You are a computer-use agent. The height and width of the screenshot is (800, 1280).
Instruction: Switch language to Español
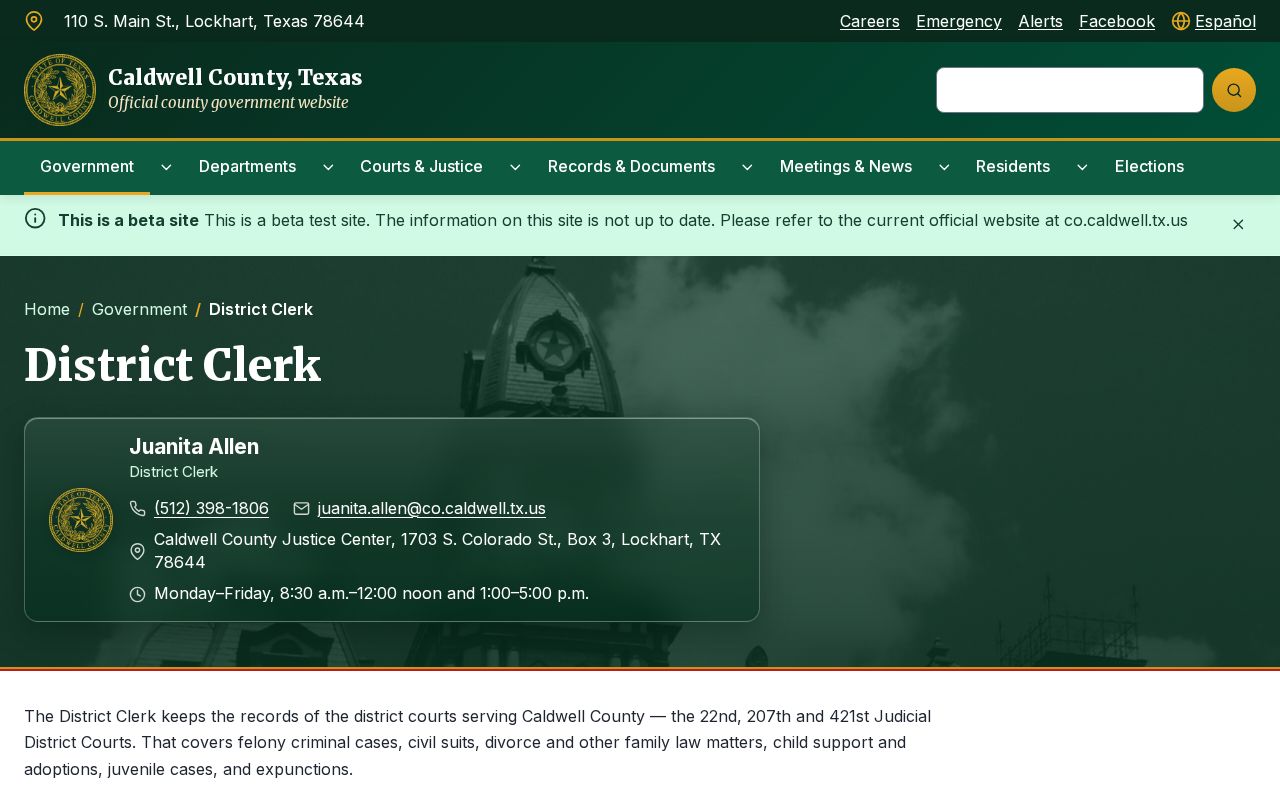(1225, 21)
